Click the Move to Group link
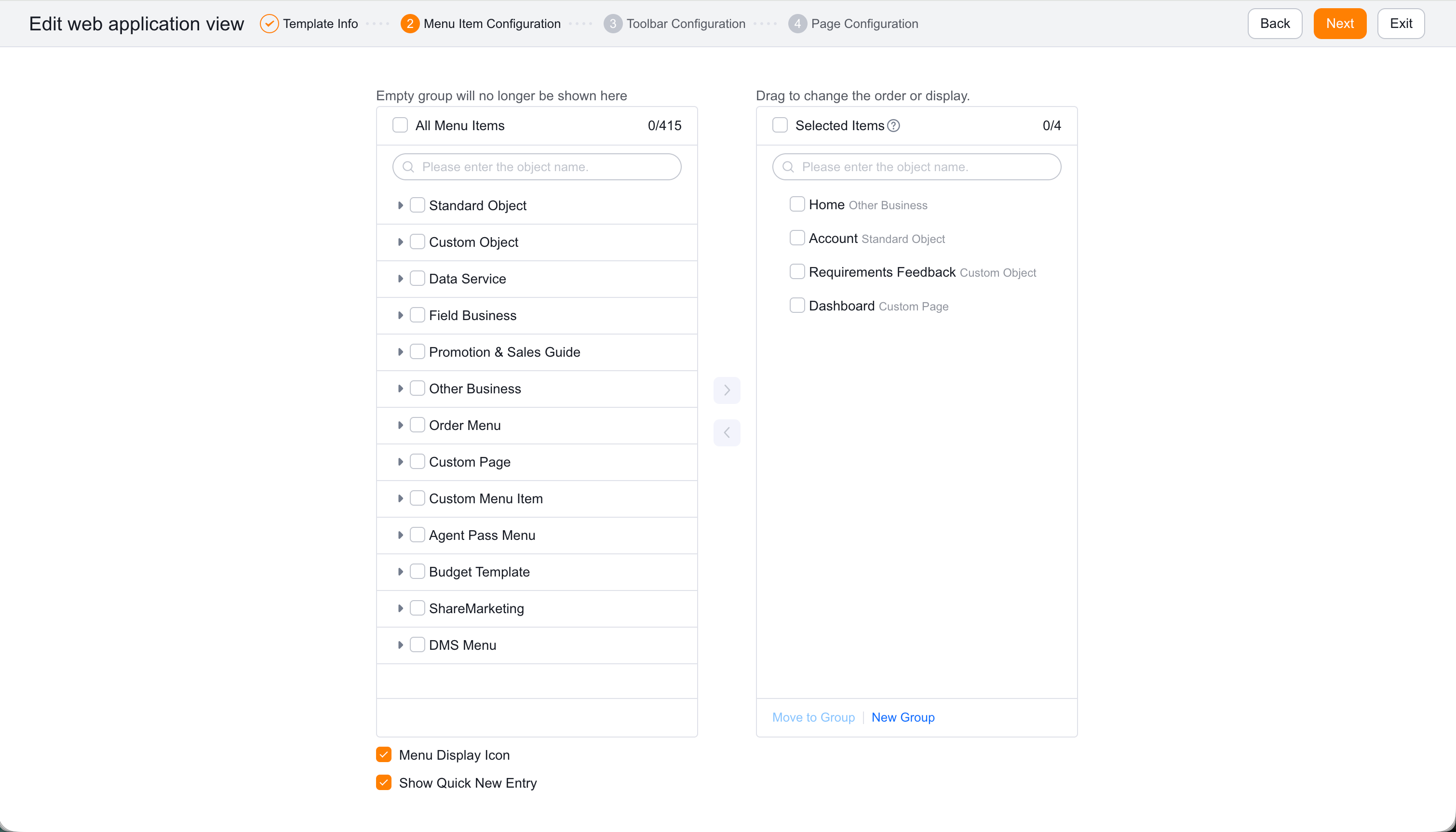 pyautogui.click(x=813, y=717)
